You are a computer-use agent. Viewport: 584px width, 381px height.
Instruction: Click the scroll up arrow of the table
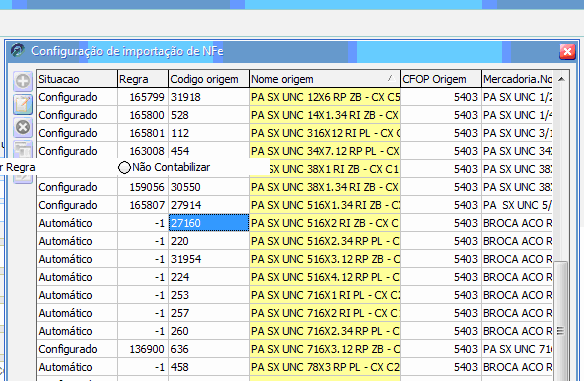pos(561,79)
